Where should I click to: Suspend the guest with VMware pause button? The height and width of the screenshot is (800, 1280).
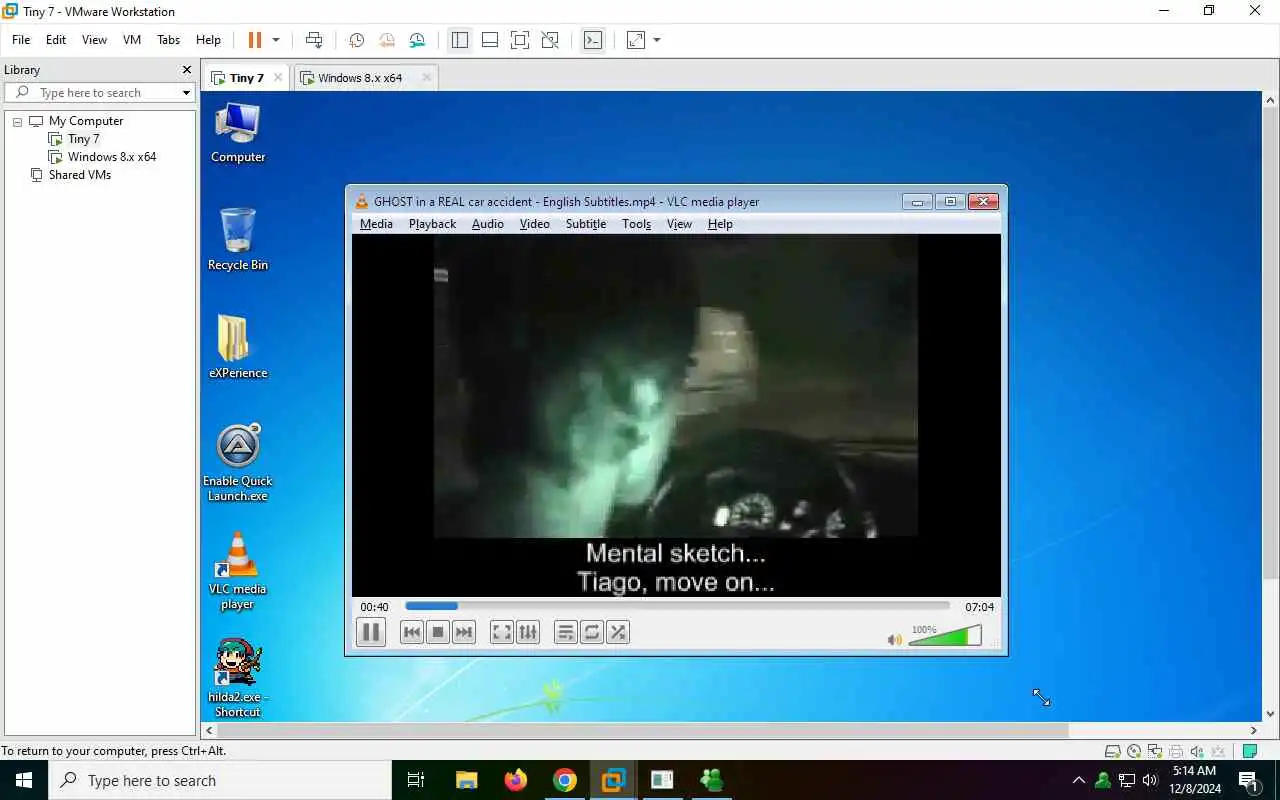coord(255,40)
